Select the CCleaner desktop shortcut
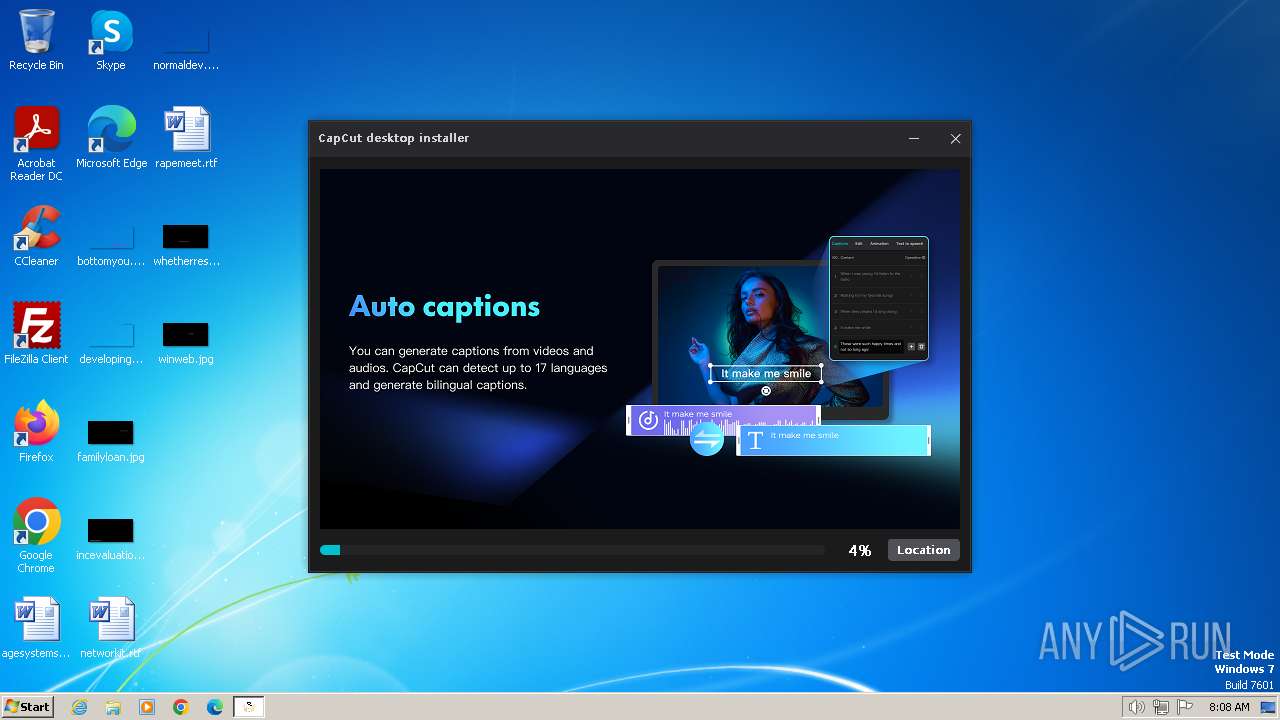The image size is (1280, 720). pos(36,236)
